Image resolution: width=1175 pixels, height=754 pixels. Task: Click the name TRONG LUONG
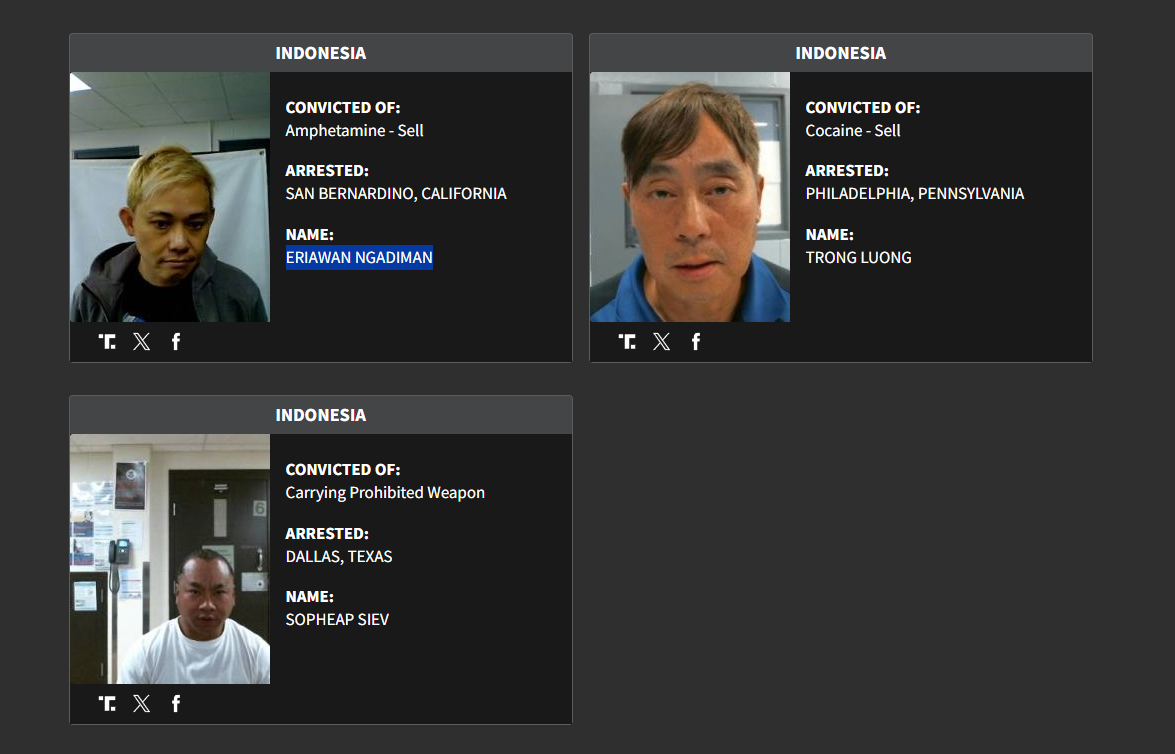coord(859,258)
